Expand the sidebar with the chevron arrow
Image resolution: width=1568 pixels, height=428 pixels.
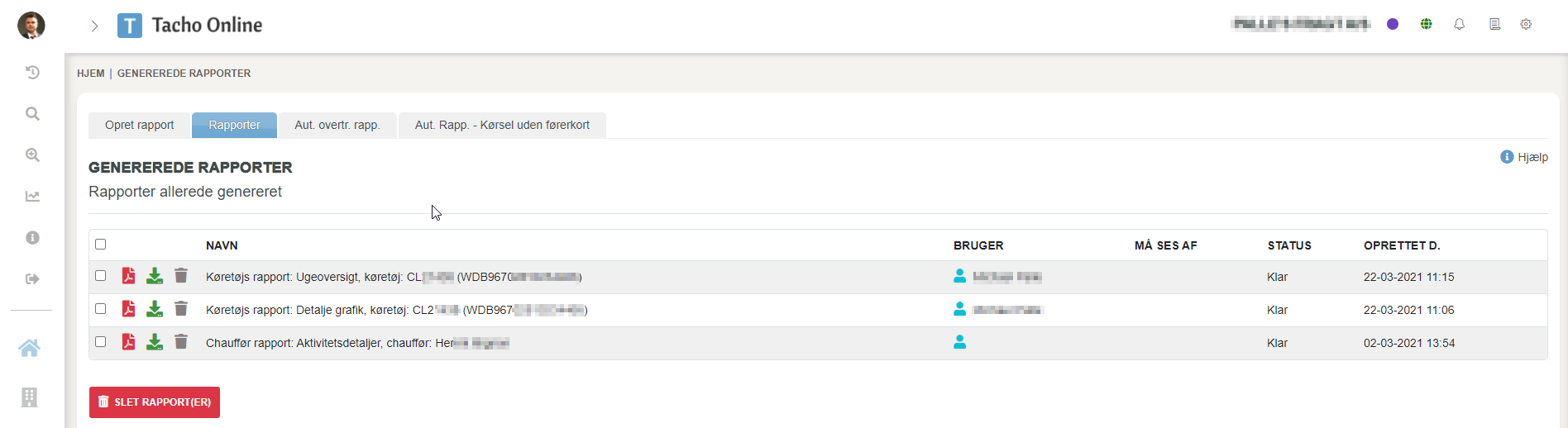coord(95,26)
